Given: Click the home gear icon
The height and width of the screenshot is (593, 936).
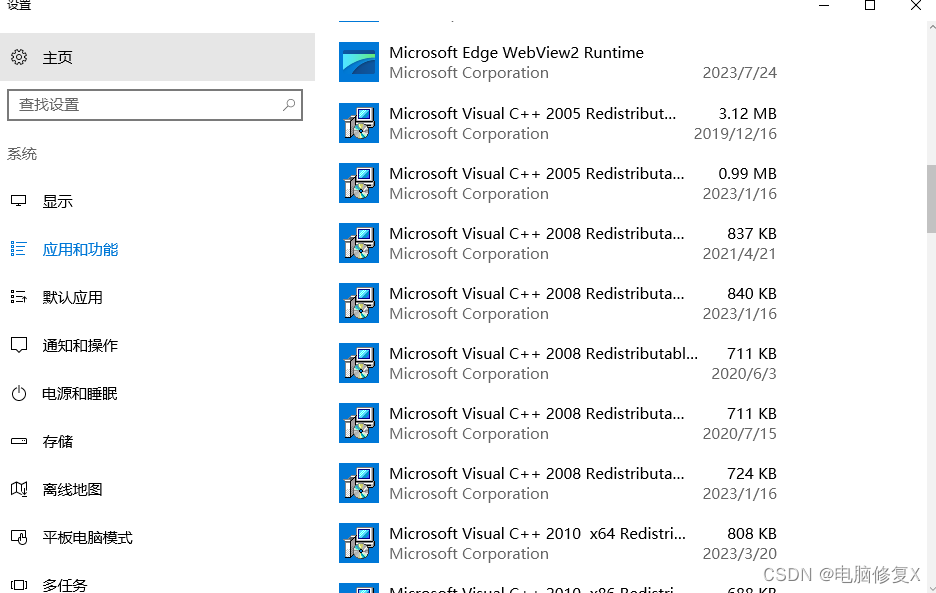Looking at the screenshot, I should pyautogui.click(x=19, y=57).
